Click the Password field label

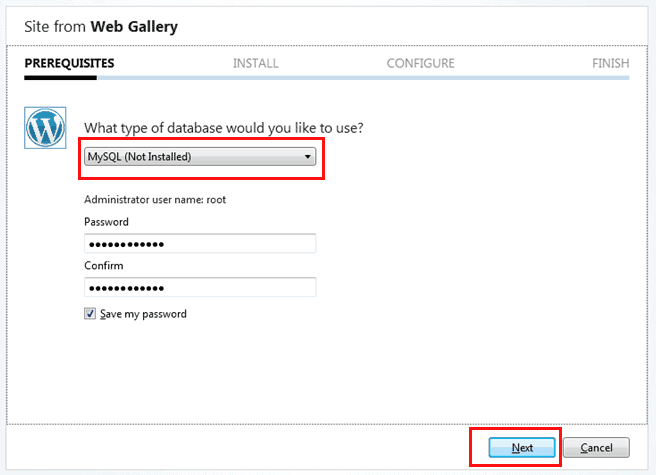point(106,222)
